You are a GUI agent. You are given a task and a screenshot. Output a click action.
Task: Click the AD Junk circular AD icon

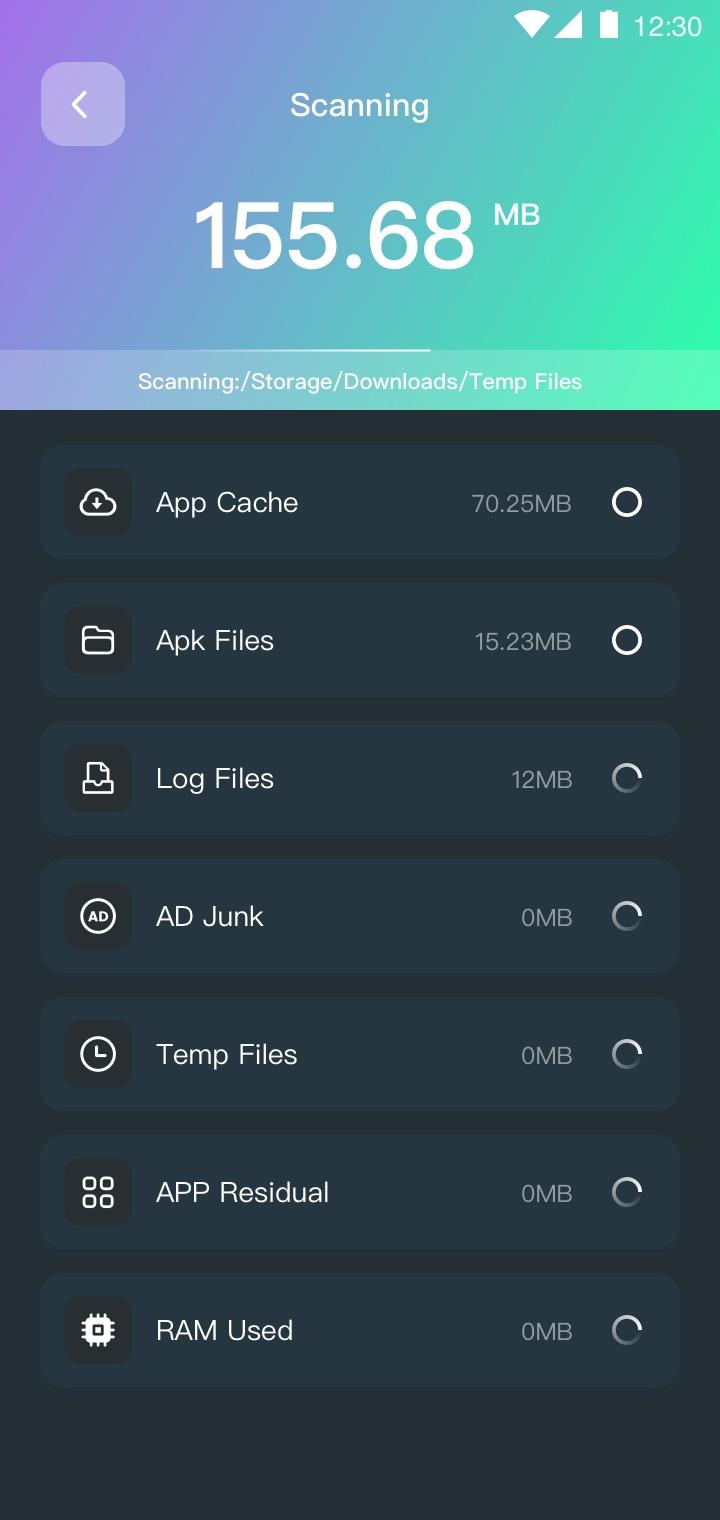tap(98, 916)
